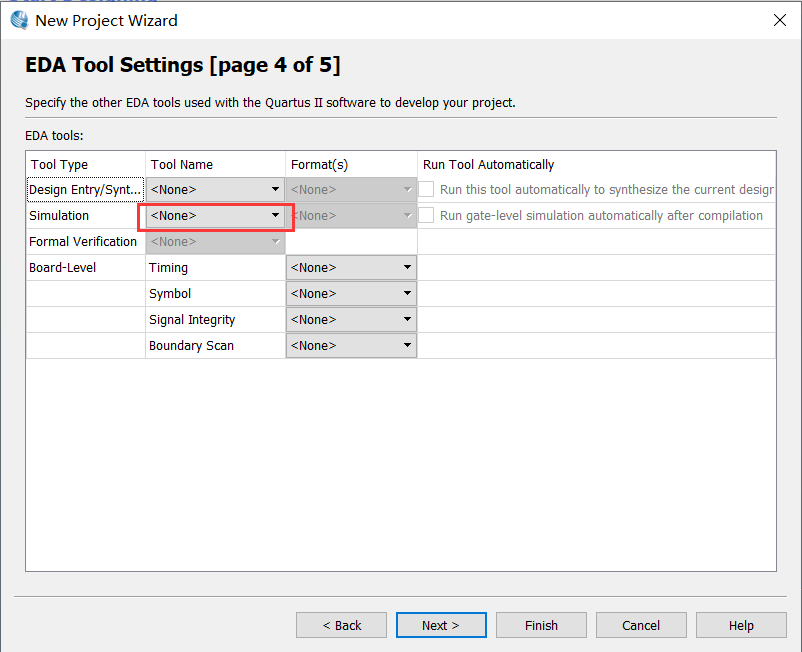Open the Formal Verification Tool Name dropdown
This screenshot has width=802, height=652.
[x=215, y=242]
